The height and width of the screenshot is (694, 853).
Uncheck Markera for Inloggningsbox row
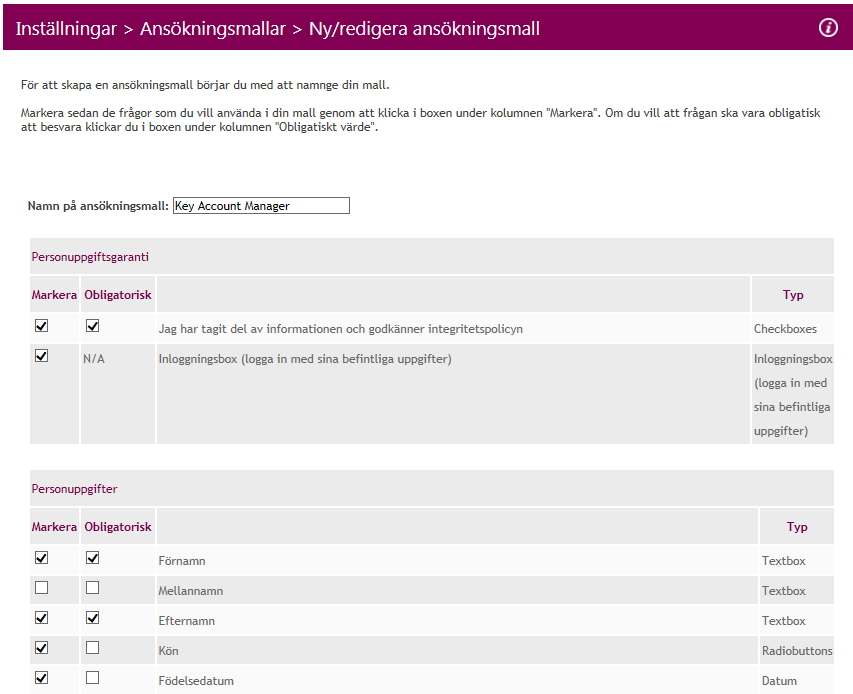point(41,356)
